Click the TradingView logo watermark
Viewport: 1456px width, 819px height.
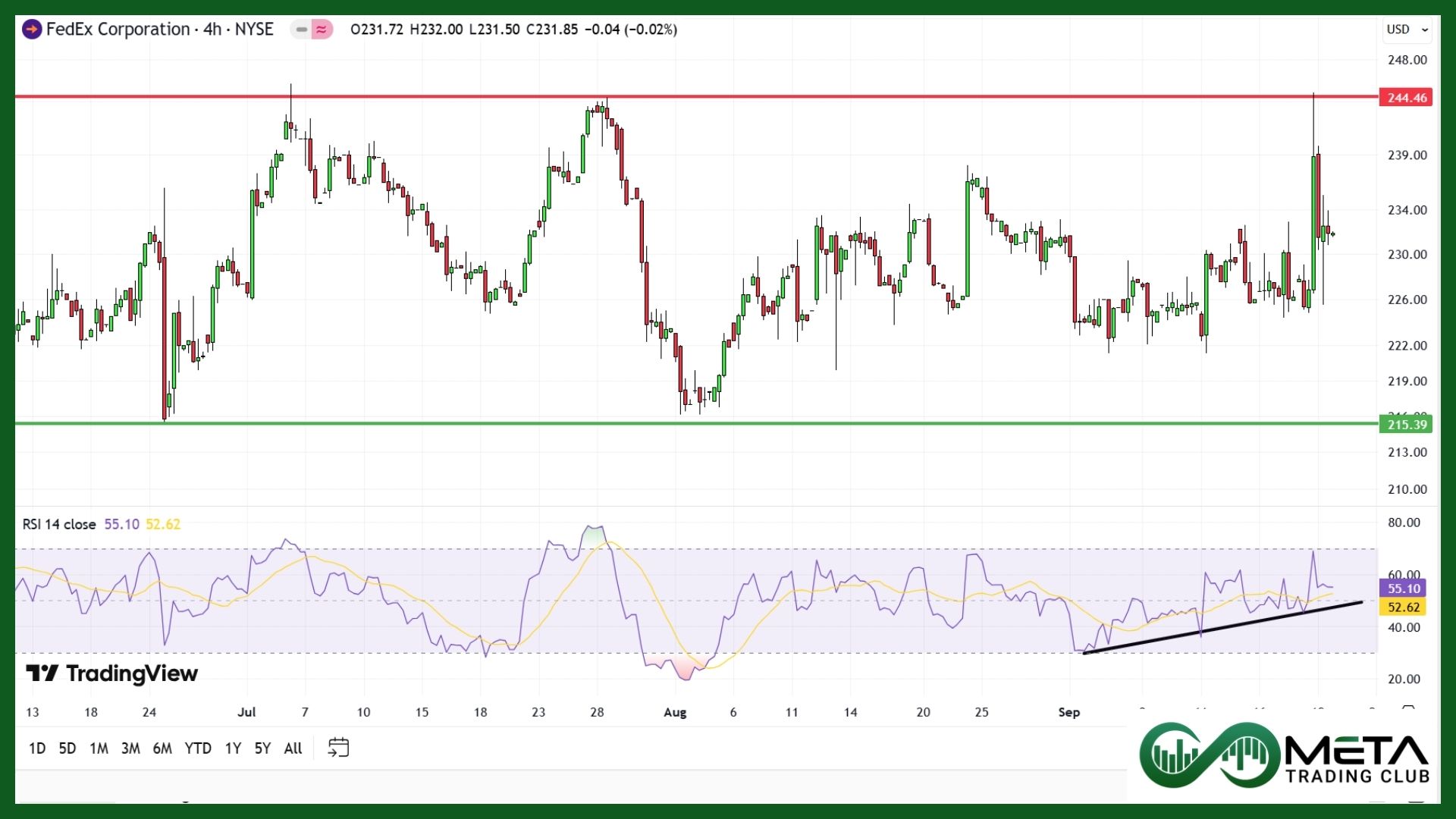tap(112, 673)
